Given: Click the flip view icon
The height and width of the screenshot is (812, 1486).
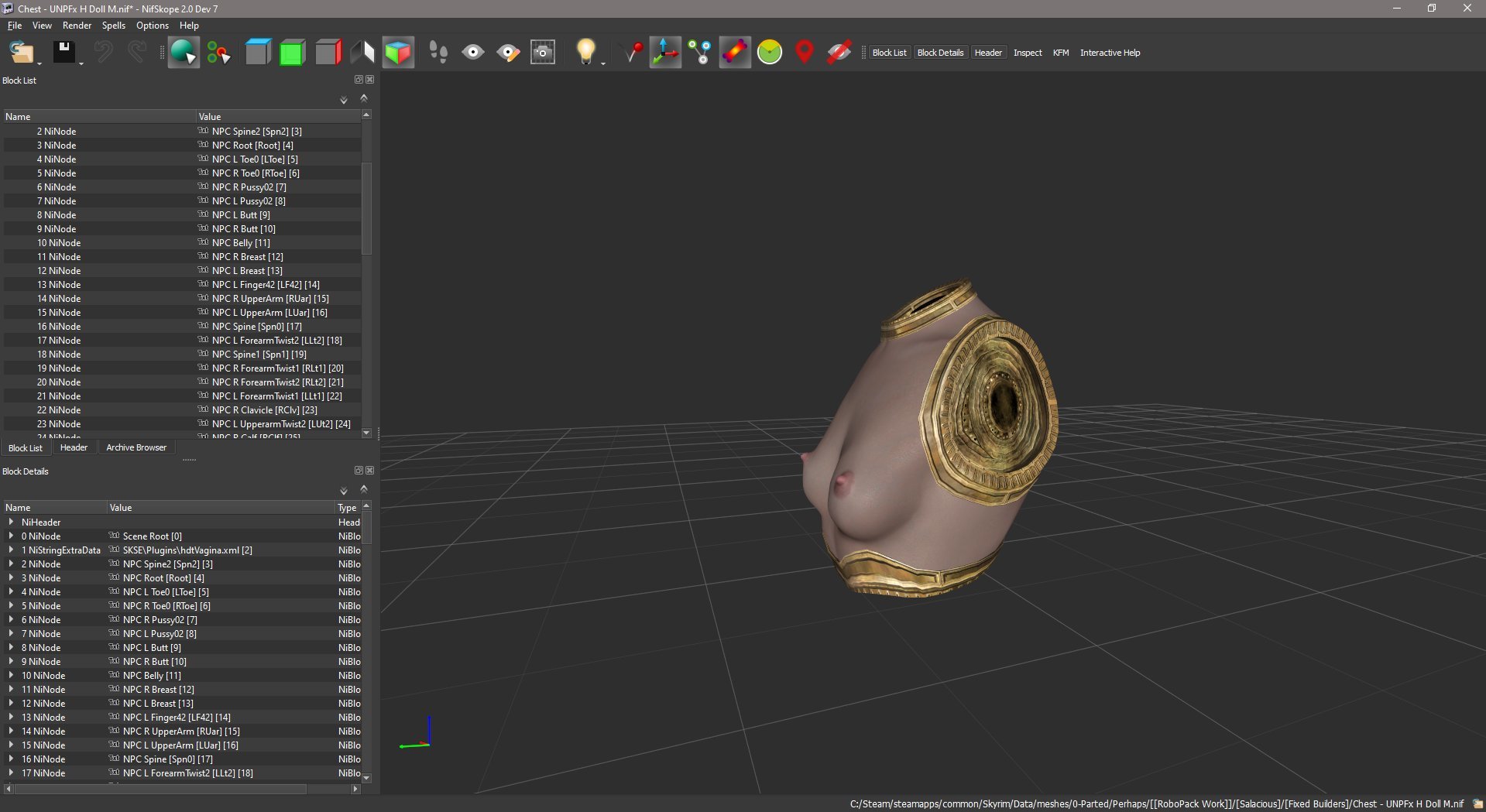Looking at the screenshot, I should [x=362, y=53].
